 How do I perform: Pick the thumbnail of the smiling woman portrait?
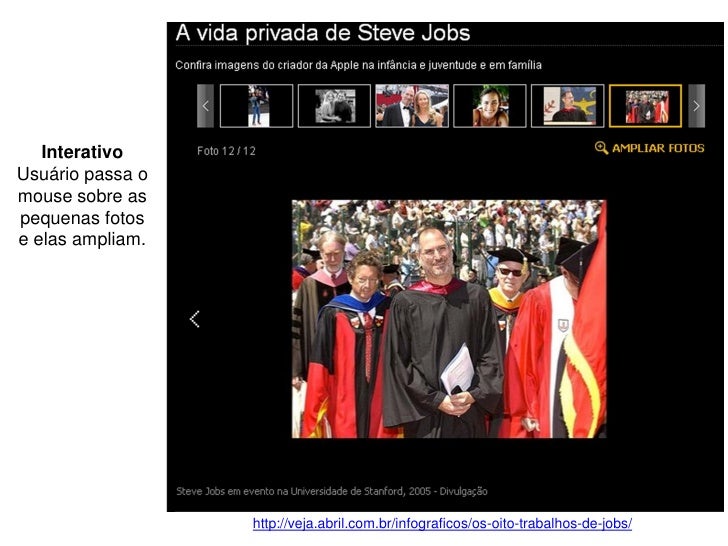point(490,106)
